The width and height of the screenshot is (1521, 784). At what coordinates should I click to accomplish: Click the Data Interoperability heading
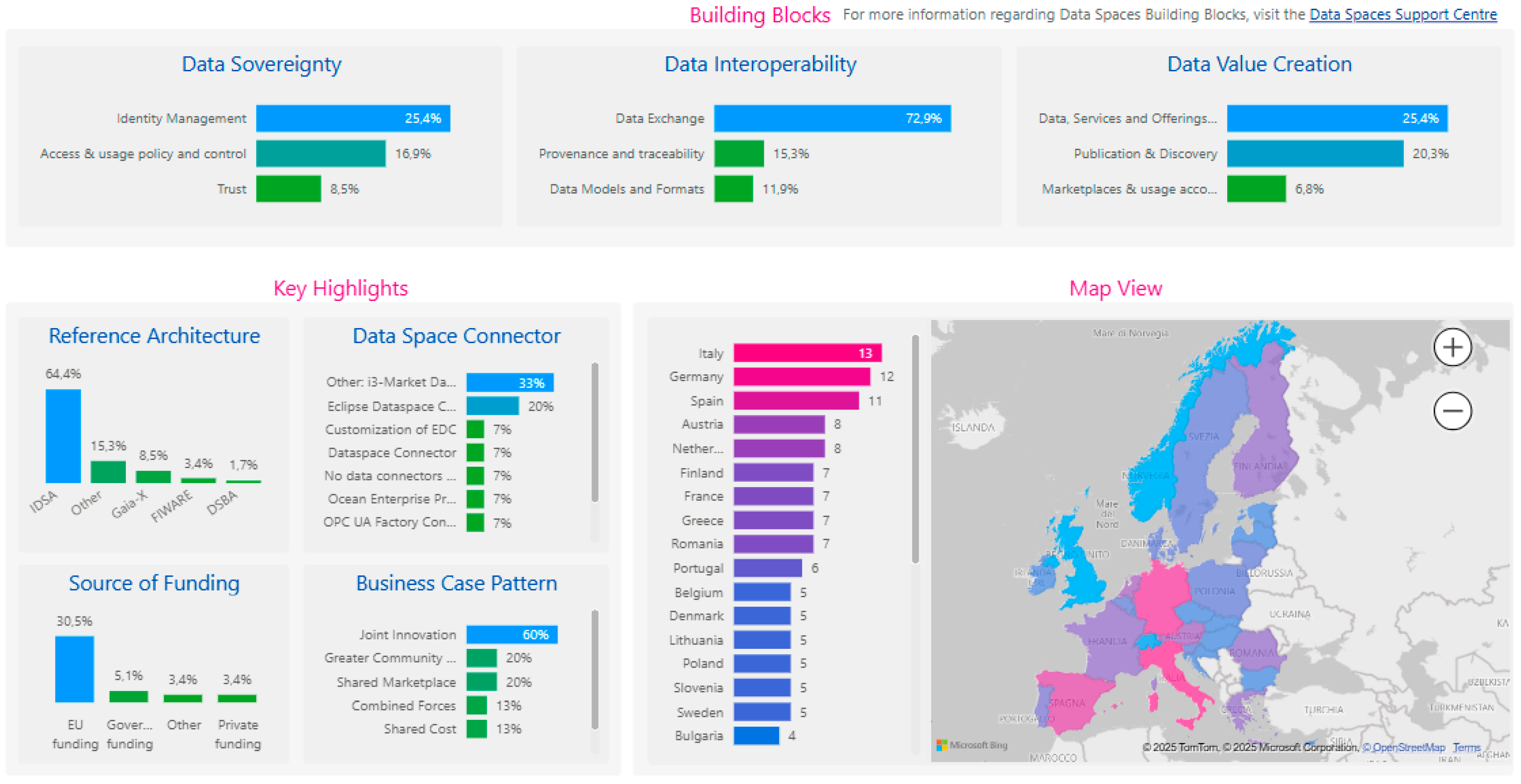click(x=760, y=64)
